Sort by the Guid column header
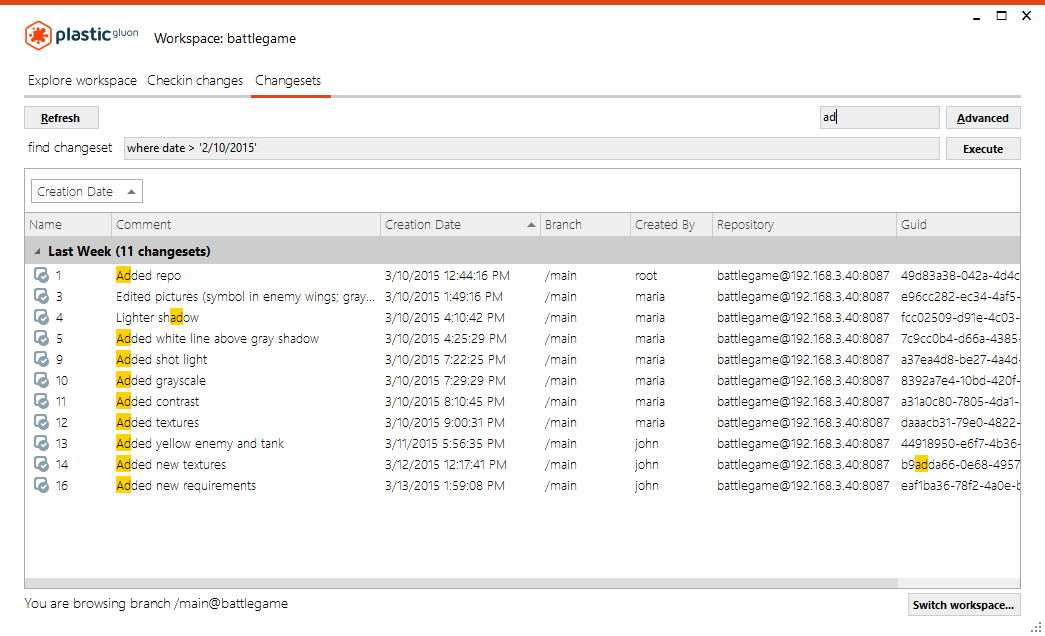1045x636 pixels. [958, 225]
